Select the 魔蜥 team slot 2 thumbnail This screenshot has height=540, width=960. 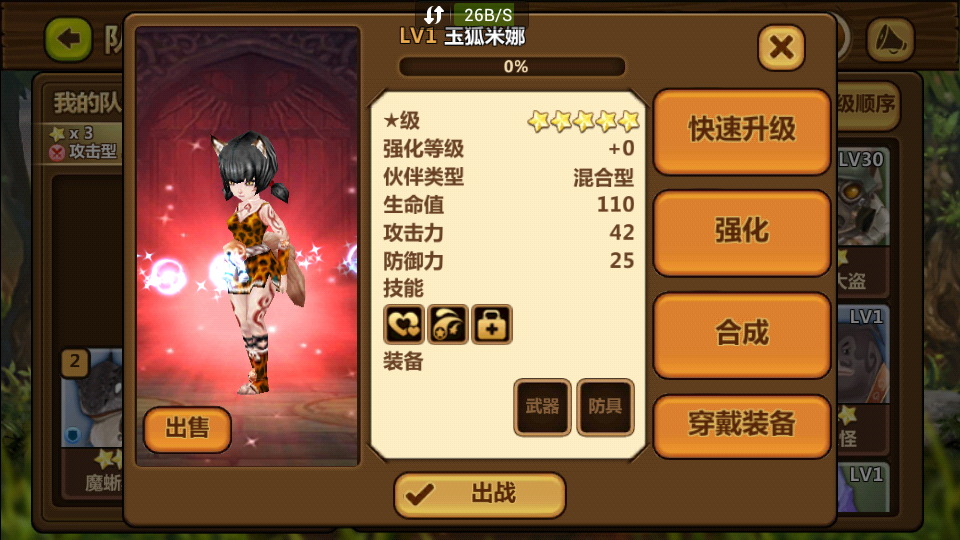pyautogui.click(x=93, y=422)
